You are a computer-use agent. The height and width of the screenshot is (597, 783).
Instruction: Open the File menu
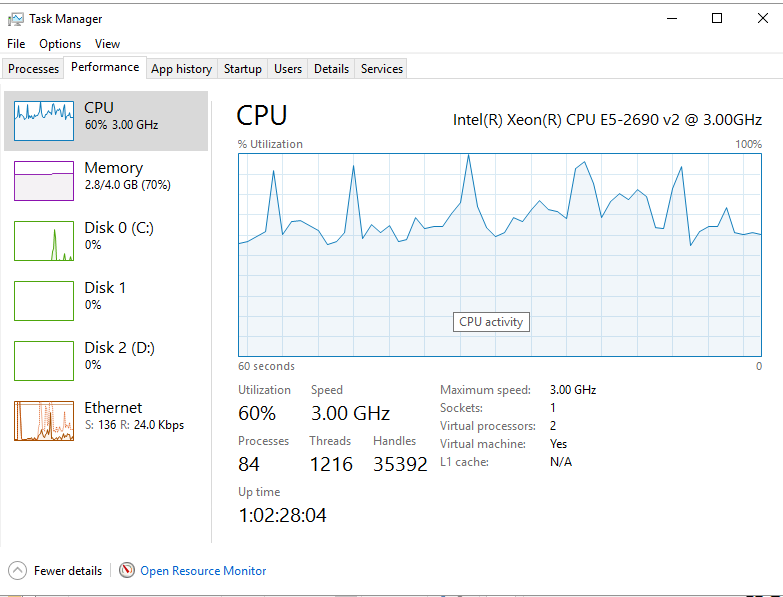pos(16,44)
